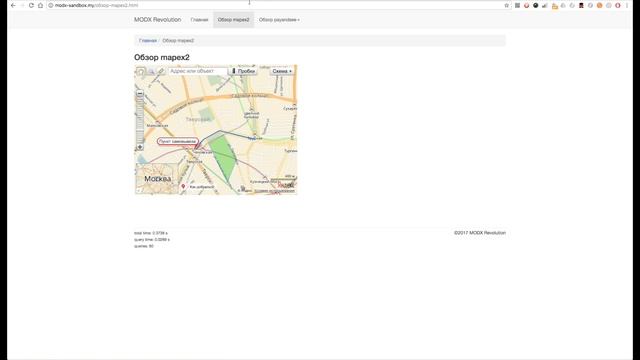
Task: Click the Москва mini overview map
Action: pos(157,178)
